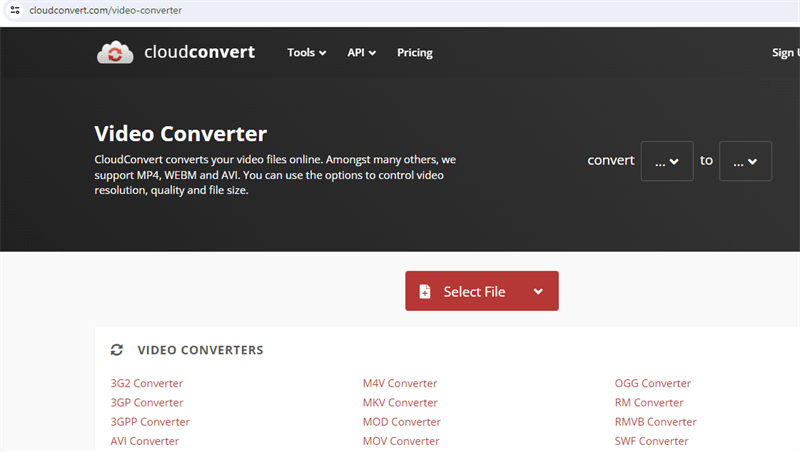Open the RMVB Converter link
Image resolution: width=800 pixels, height=452 pixels.
pyautogui.click(x=656, y=422)
